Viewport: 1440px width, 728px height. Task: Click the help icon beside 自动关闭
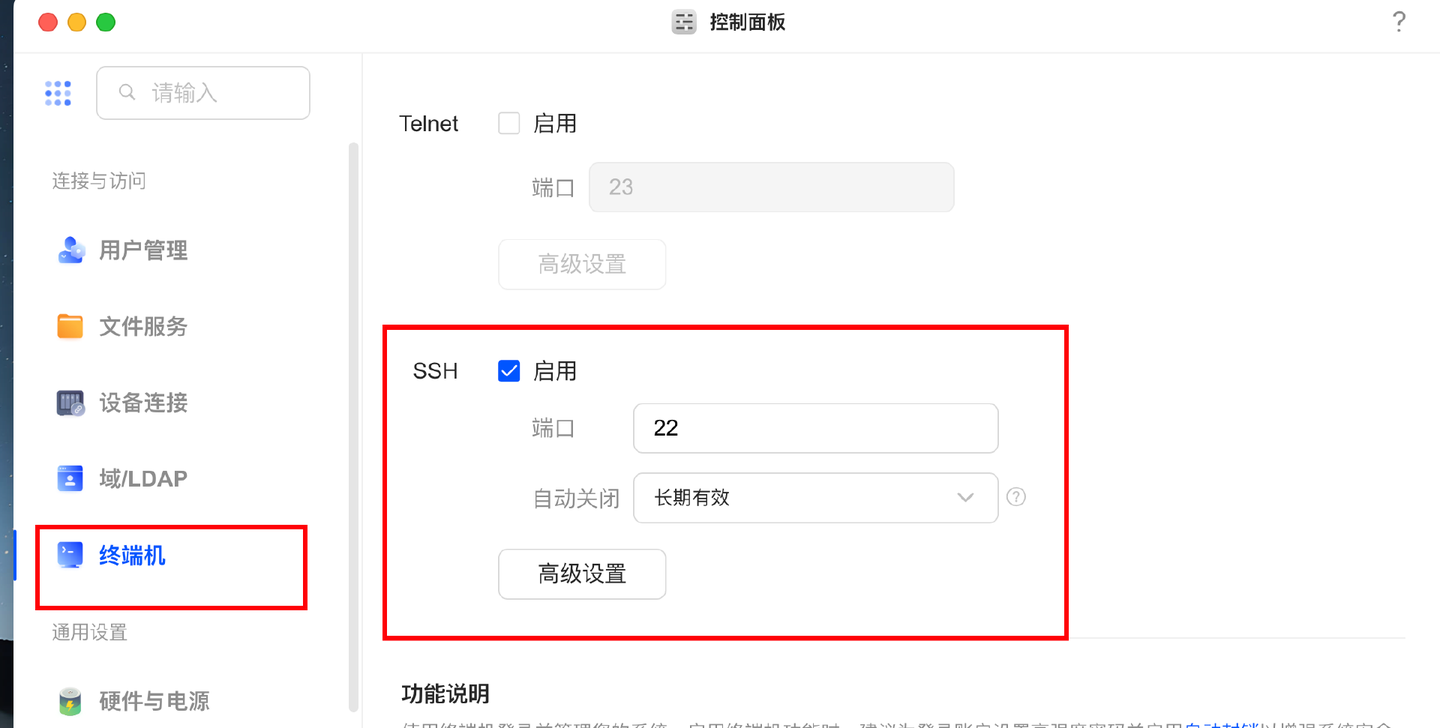point(1016,497)
